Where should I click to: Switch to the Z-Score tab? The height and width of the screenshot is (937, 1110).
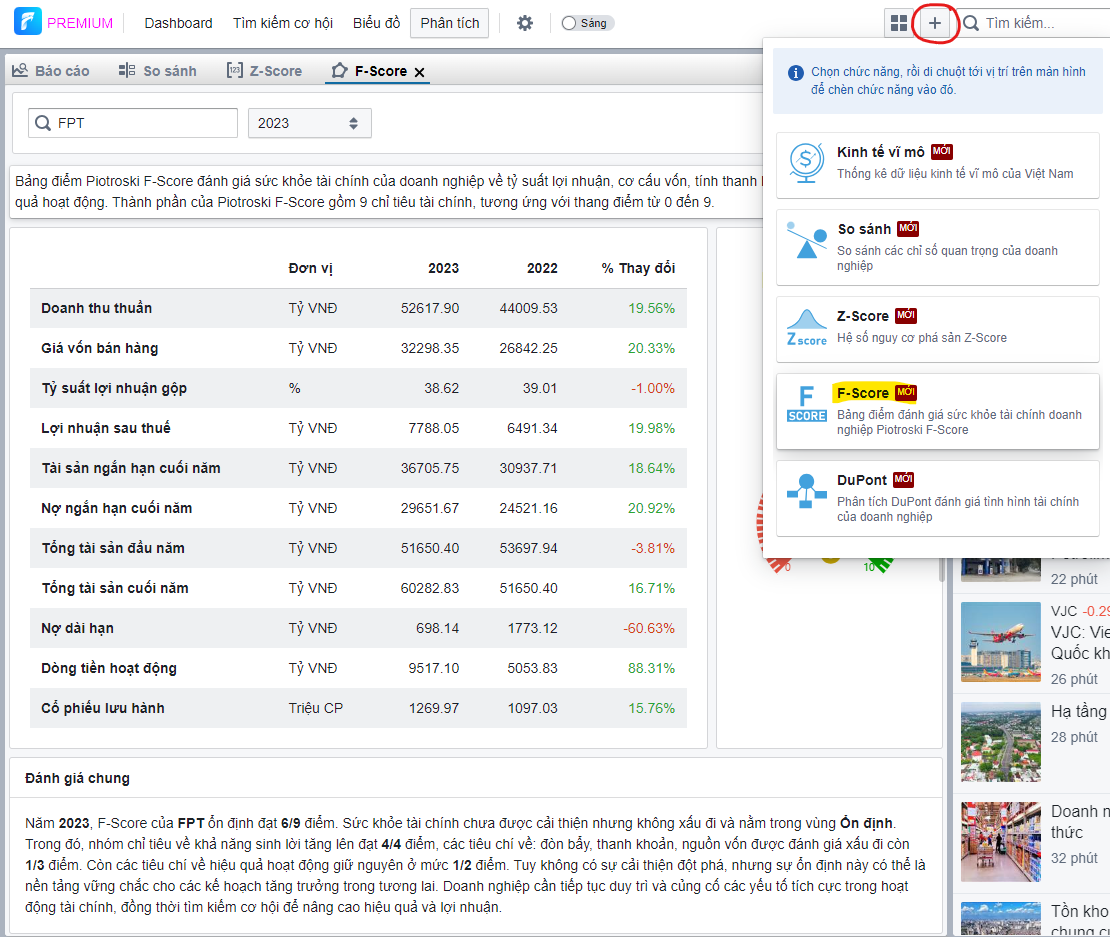click(265, 71)
